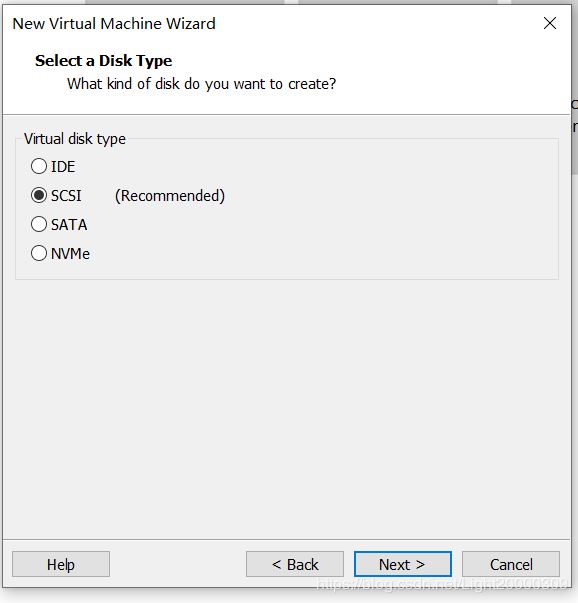This screenshot has height=603, width=578.
Task: Select the IDE disk type radio button
Action: click(x=39, y=167)
